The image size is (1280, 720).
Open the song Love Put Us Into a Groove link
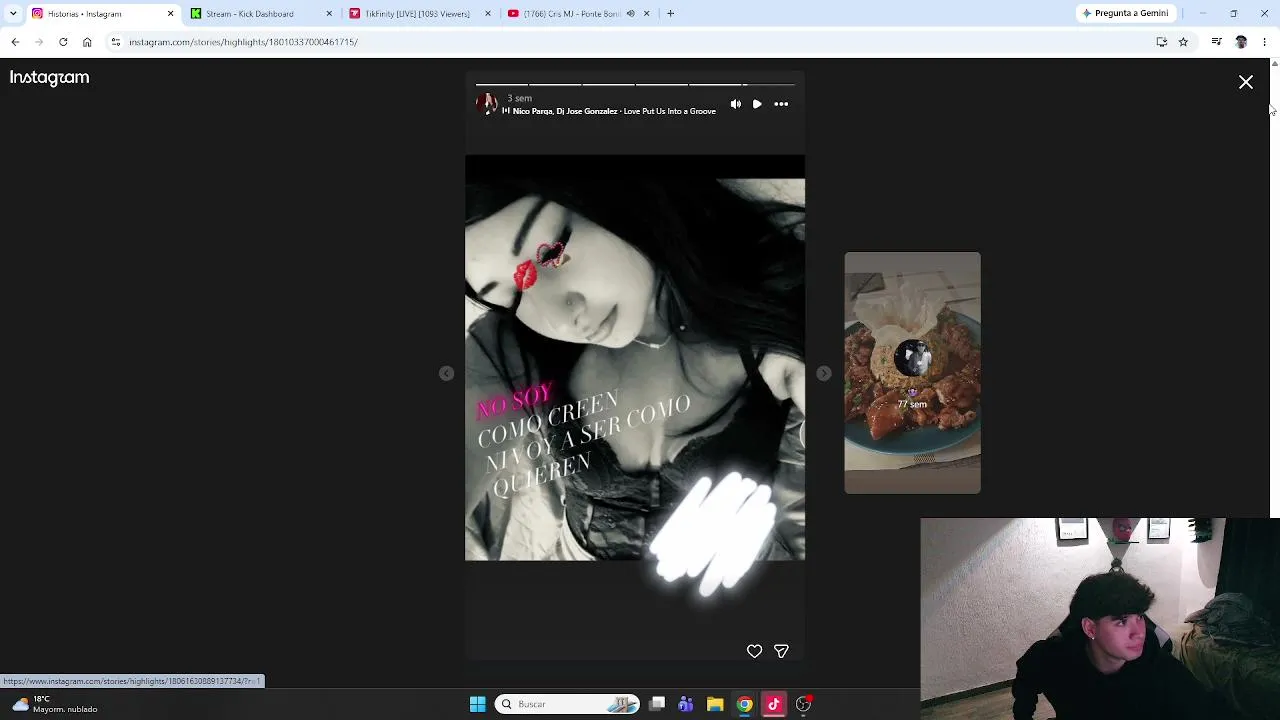[x=613, y=111]
